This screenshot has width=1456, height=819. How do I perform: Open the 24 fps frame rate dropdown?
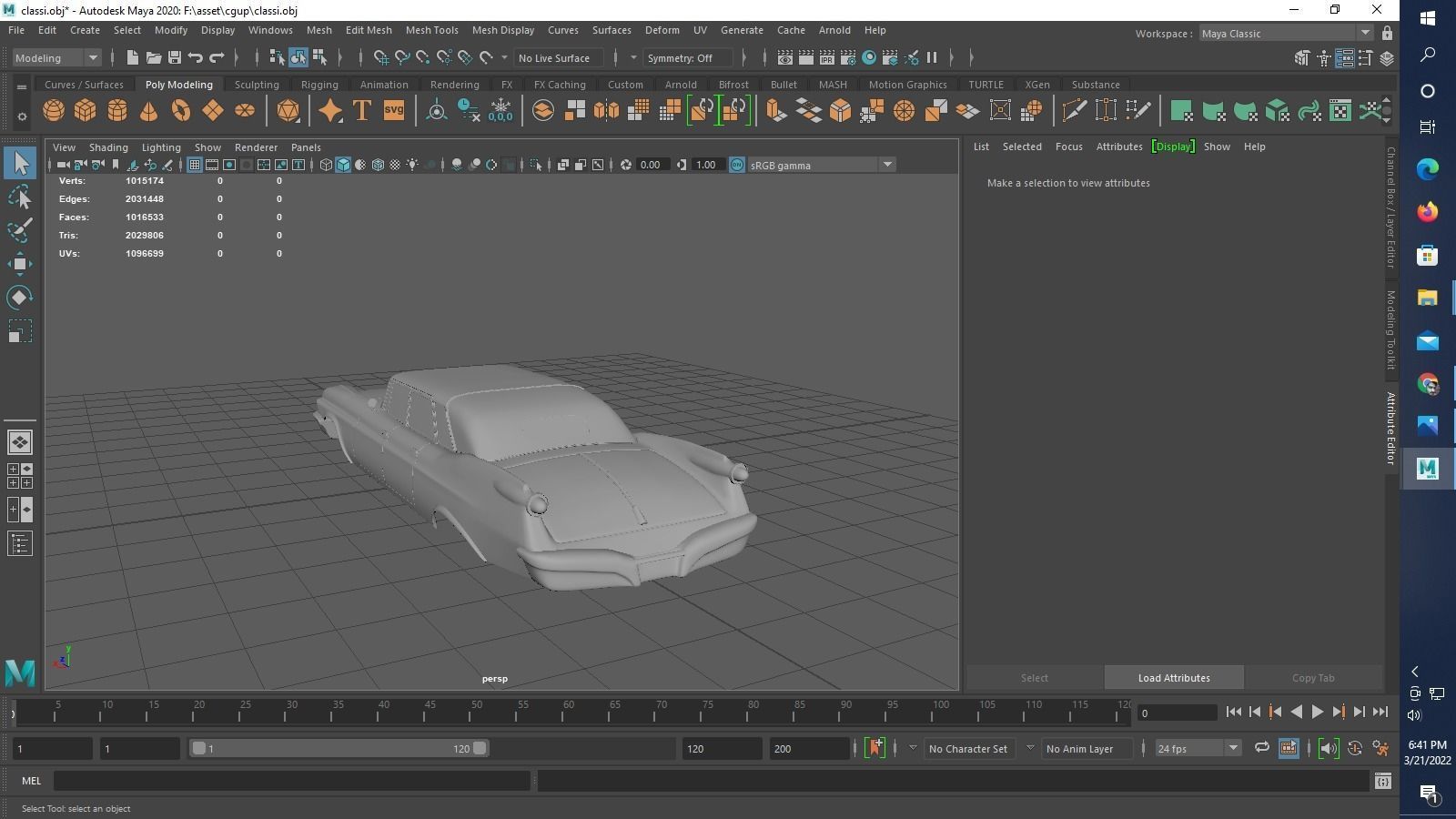1198,748
